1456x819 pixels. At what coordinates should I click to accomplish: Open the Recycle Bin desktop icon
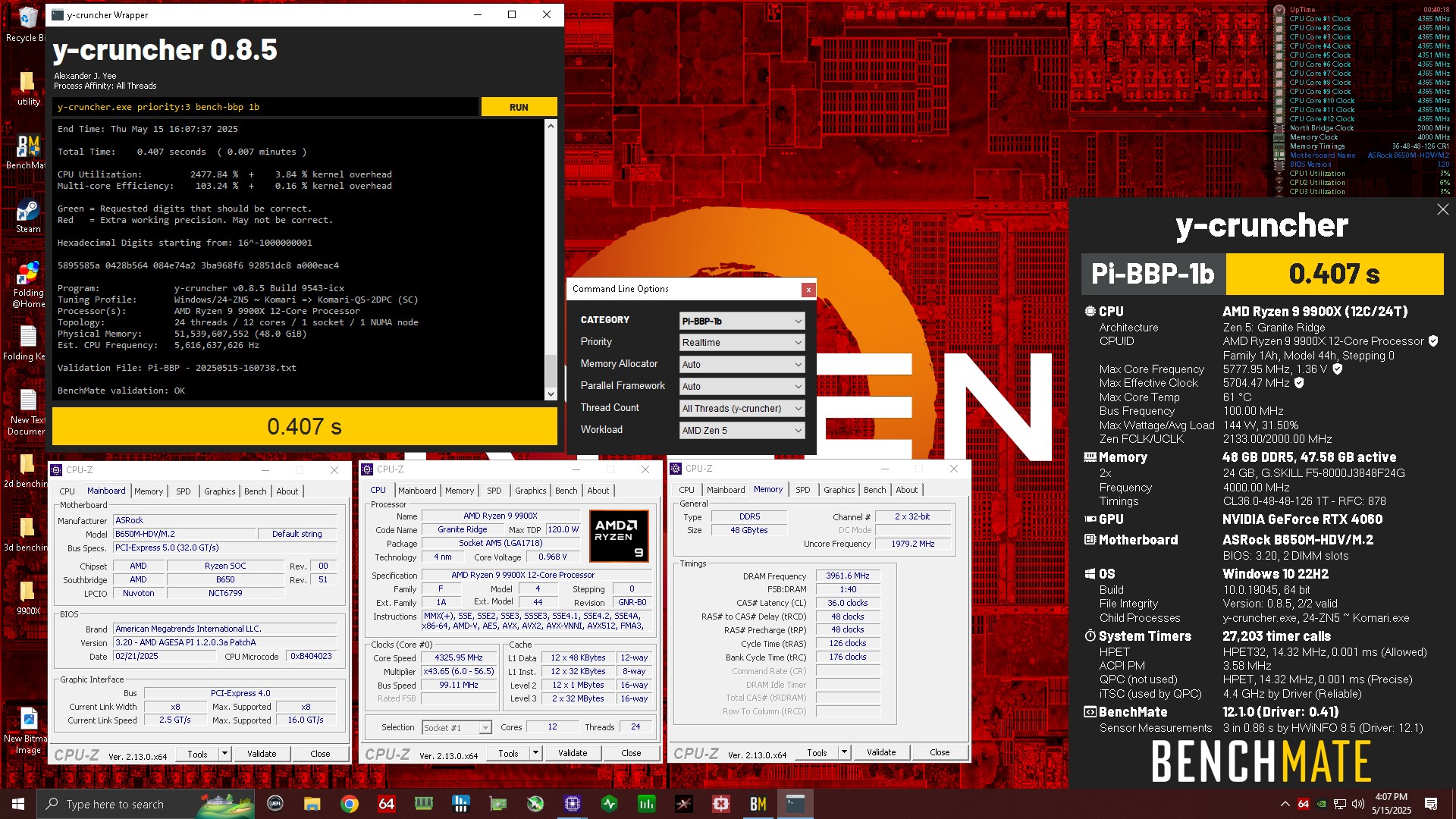[x=27, y=24]
